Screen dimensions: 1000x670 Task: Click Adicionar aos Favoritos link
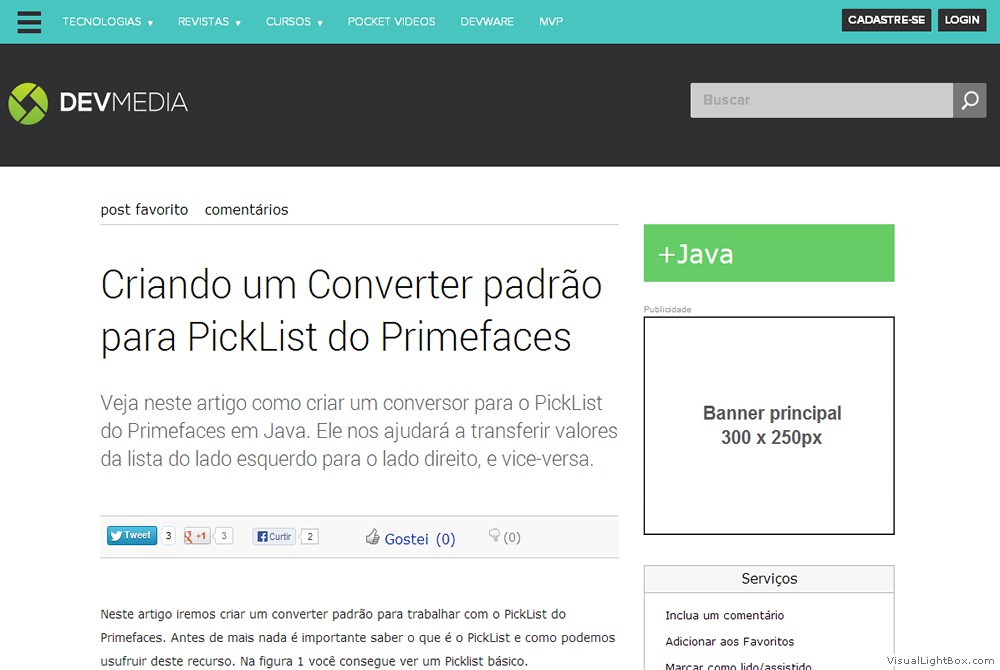[x=730, y=641]
